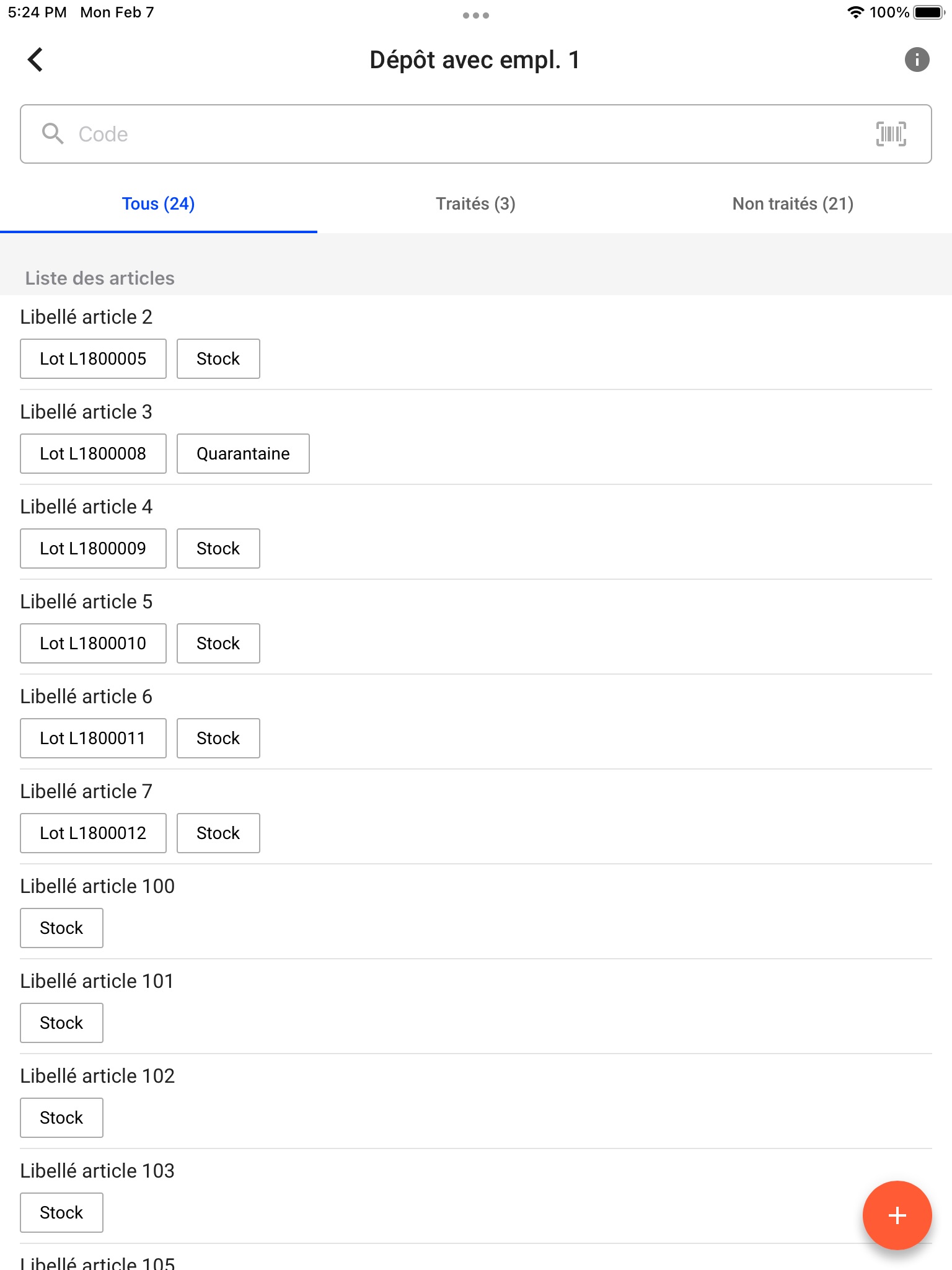Go back with the left arrow

[x=35, y=60]
